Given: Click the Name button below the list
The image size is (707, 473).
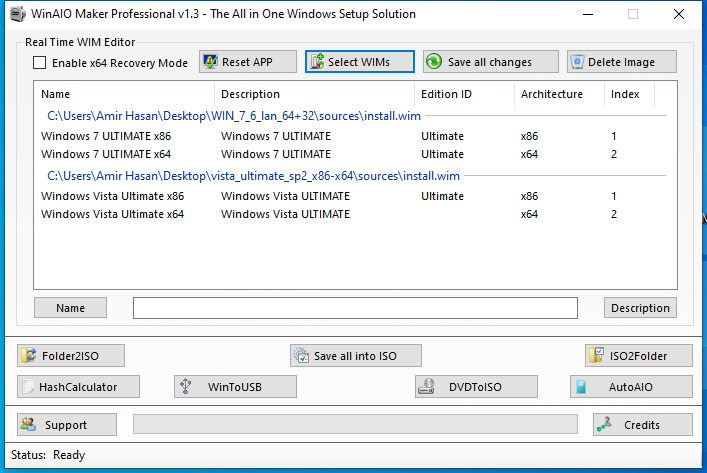Looking at the screenshot, I should coord(70,308).
